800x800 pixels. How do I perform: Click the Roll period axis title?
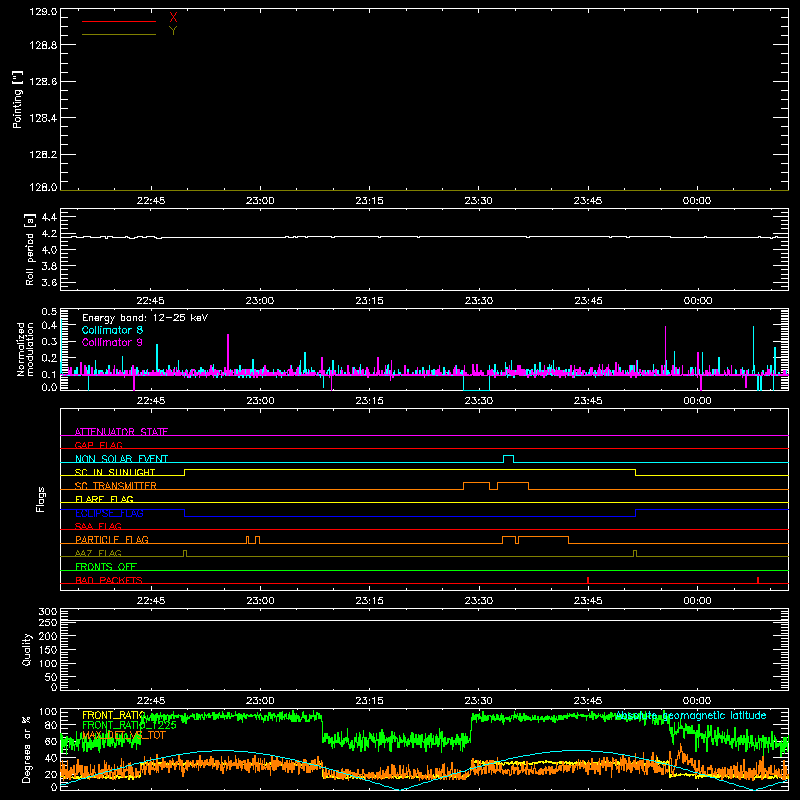coord(30,249)
